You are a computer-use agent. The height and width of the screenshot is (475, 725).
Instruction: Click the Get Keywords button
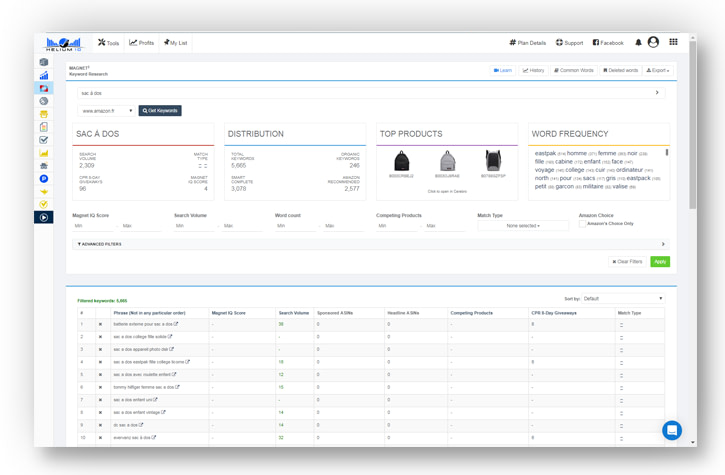[x=160, y=111]
